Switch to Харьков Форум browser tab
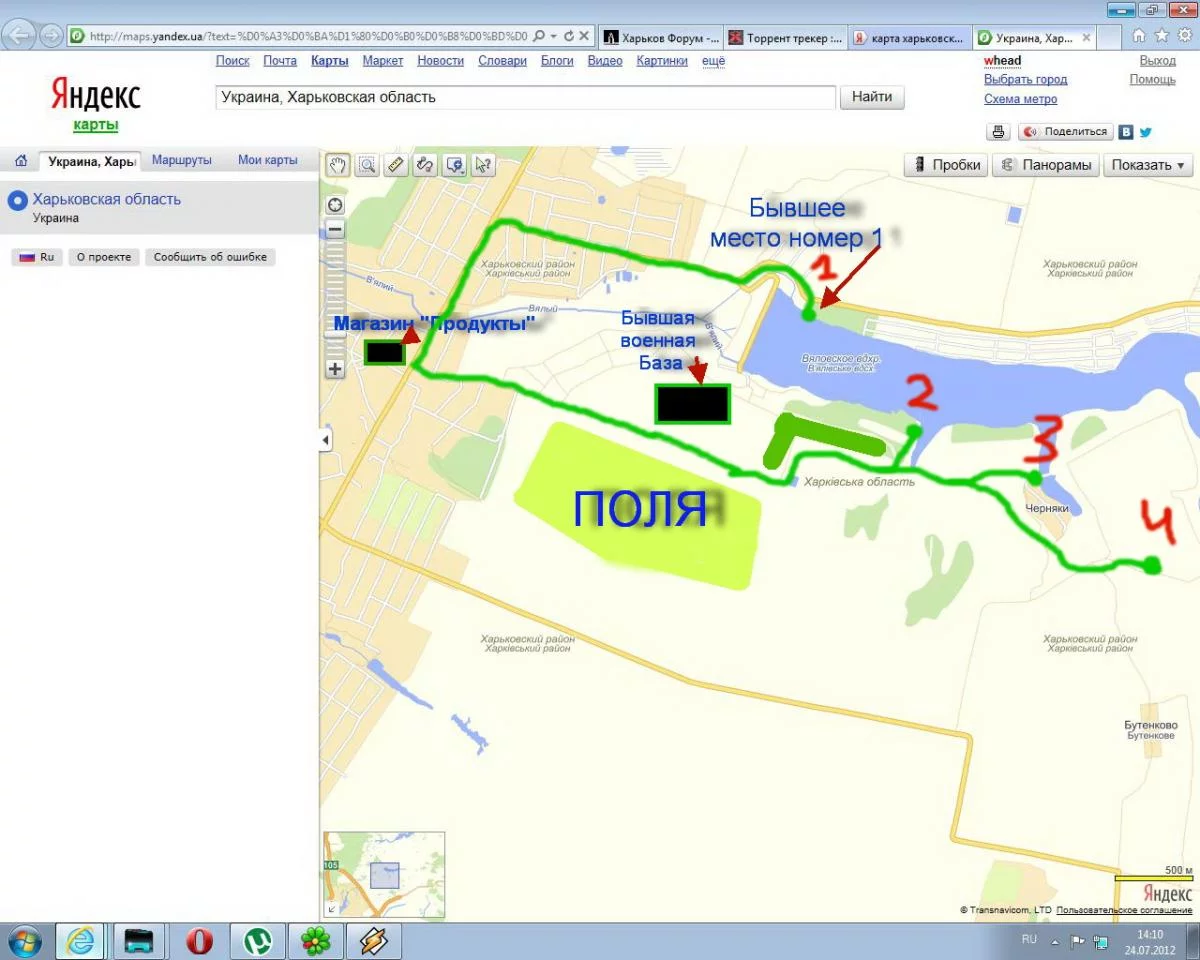1200x960 pixels. coord(660,38)
